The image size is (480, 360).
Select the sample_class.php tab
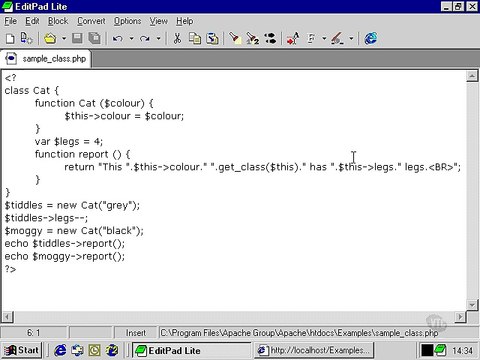(46, 59)
